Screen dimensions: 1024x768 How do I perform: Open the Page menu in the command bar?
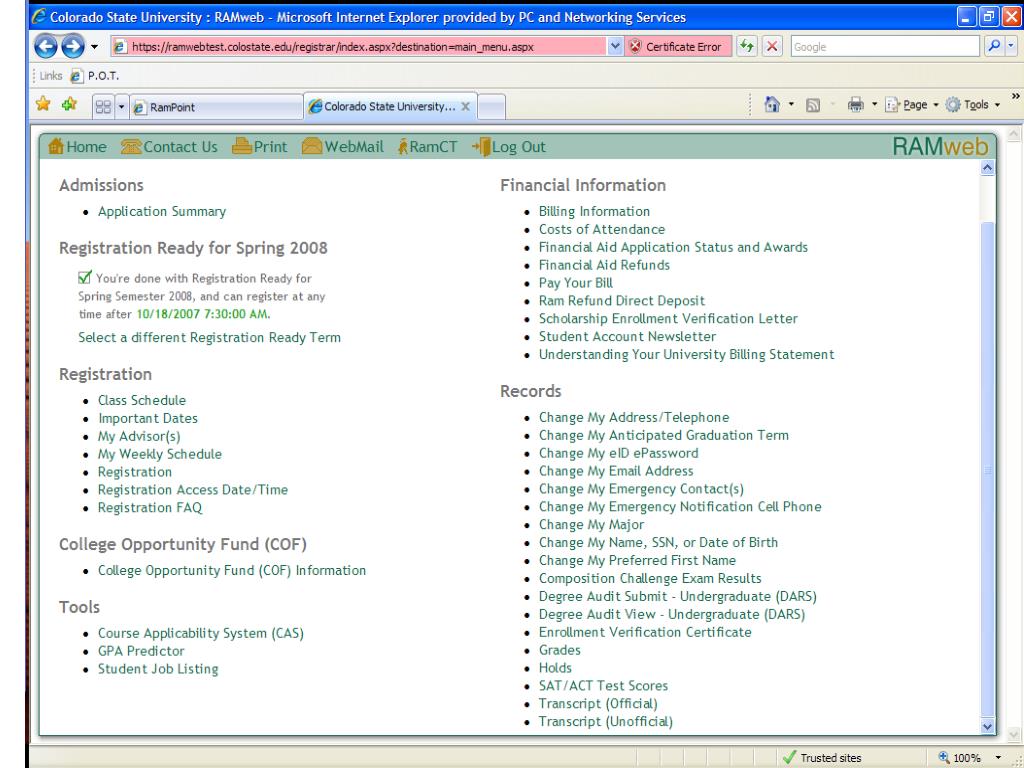click(x=912, y=104)
